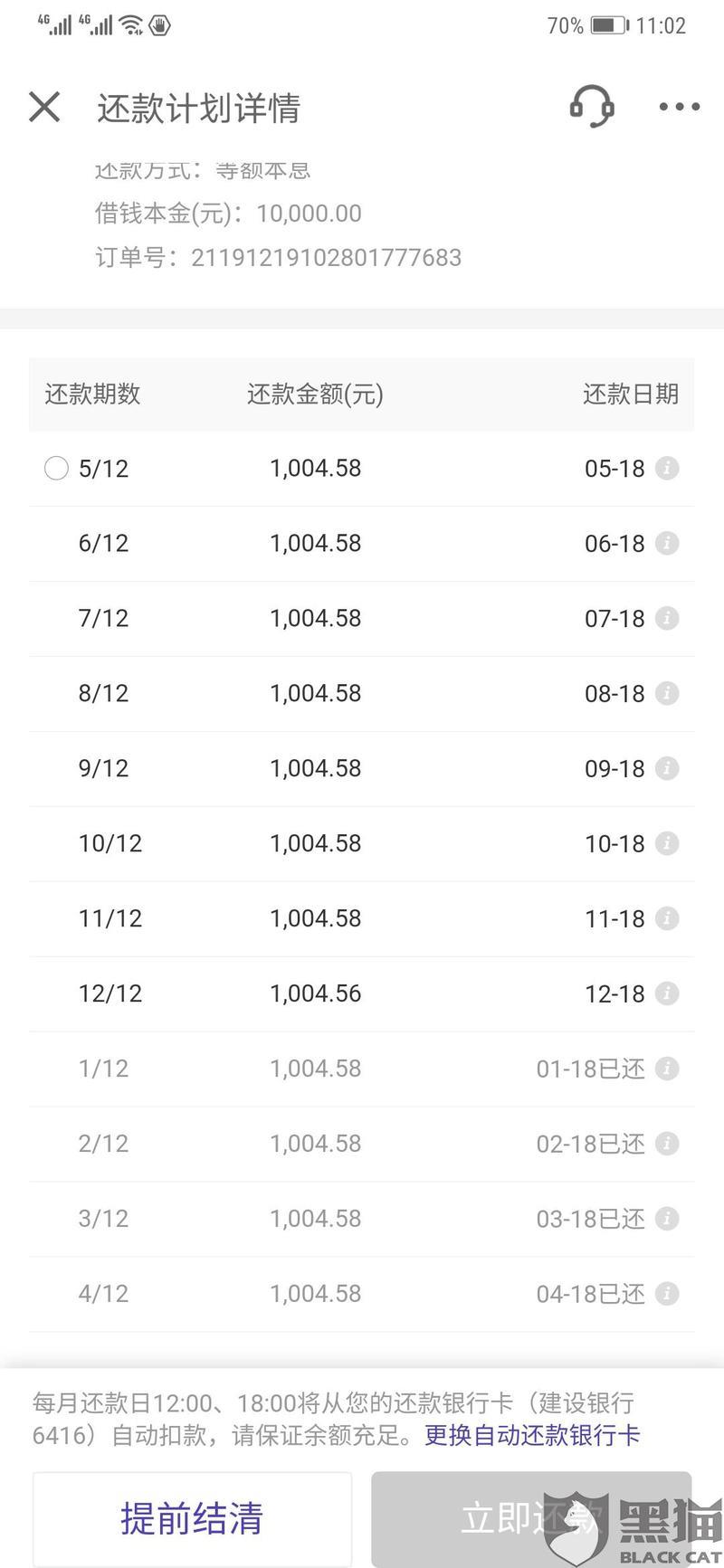View info for 04-18 paid installment
The height and width of the screenshot is (1568, 724).
pos(667,1294)
